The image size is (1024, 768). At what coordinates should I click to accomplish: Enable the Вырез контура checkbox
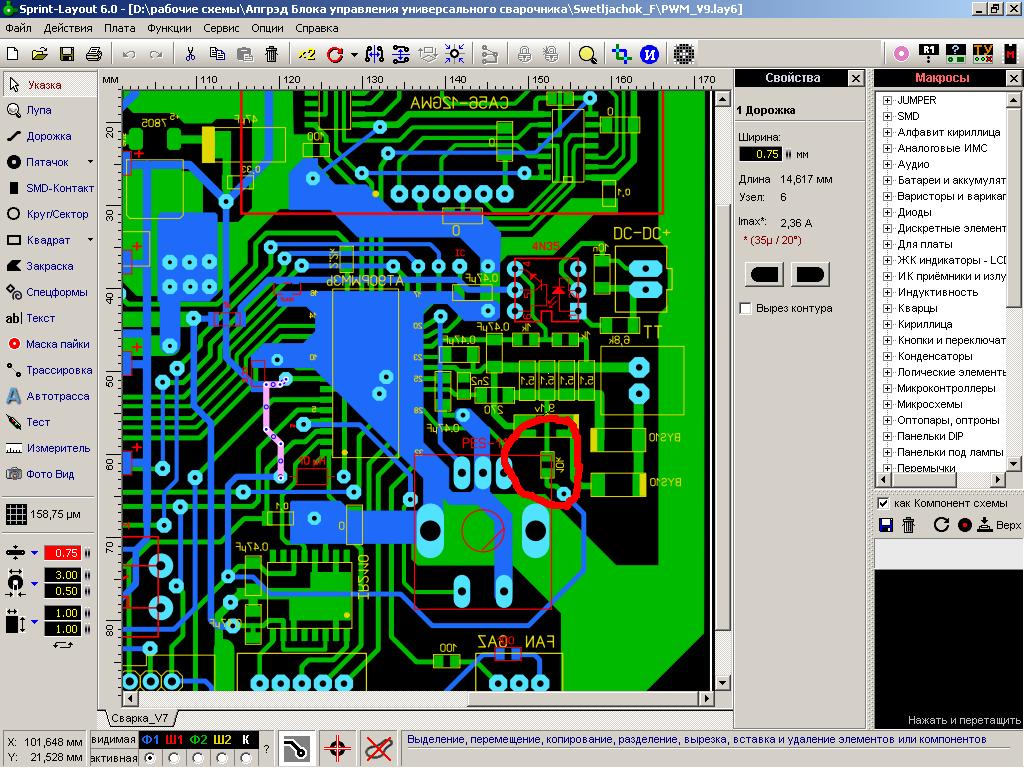coord(745,308)
